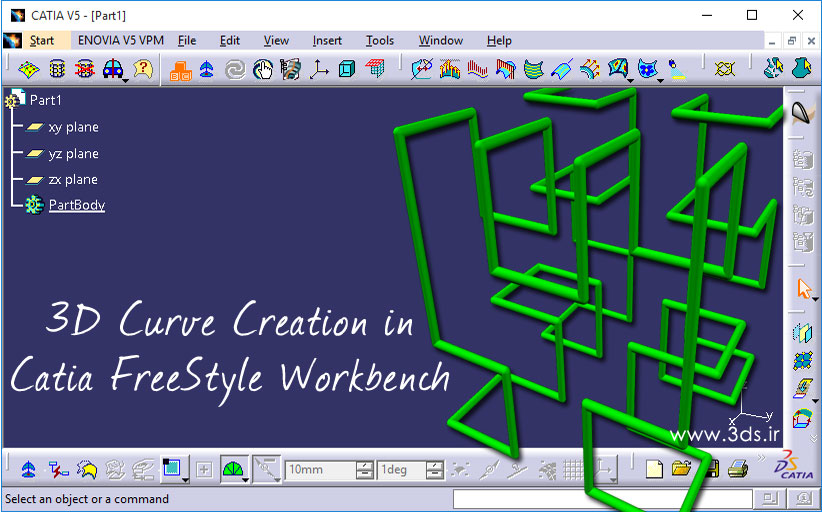Click the teal solid shape icon at toolbar end
The height and width of the screenshot is (512, 822).
click(x=802, y=69)
